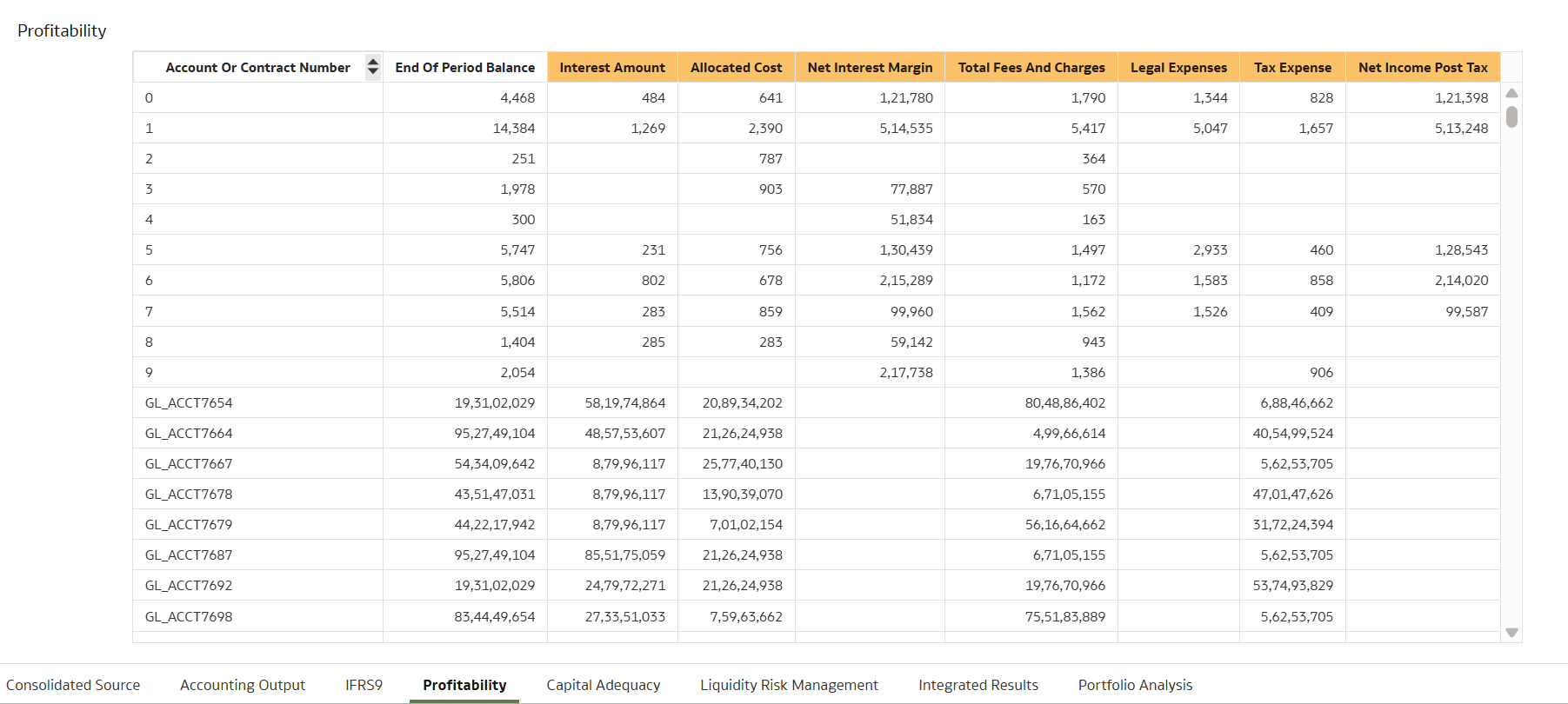Click the Net Interest Margin column header
This screenshot has width=1568, height=704.
(870, 67)
